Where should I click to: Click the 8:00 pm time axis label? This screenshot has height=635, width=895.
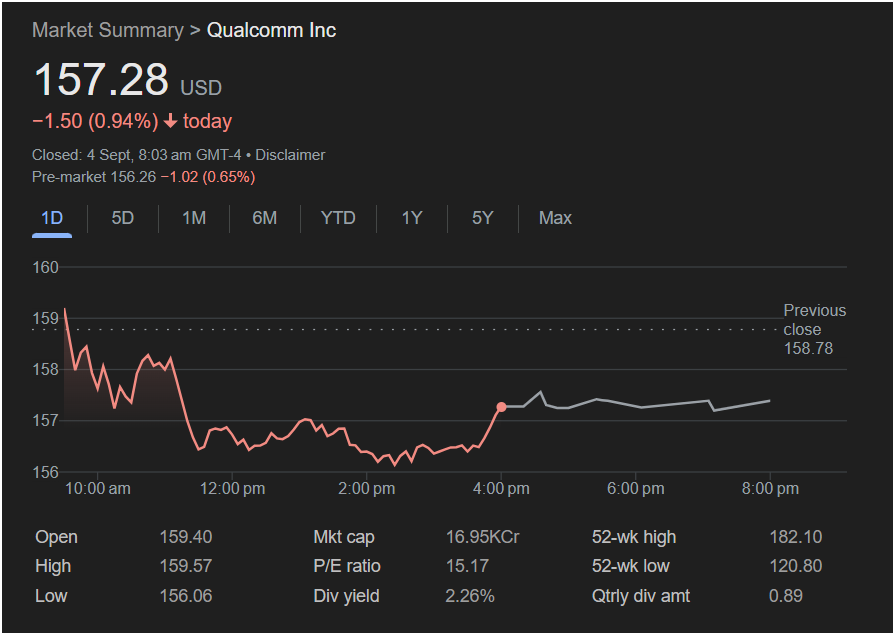pyautogui.click(x=770, y=489)
